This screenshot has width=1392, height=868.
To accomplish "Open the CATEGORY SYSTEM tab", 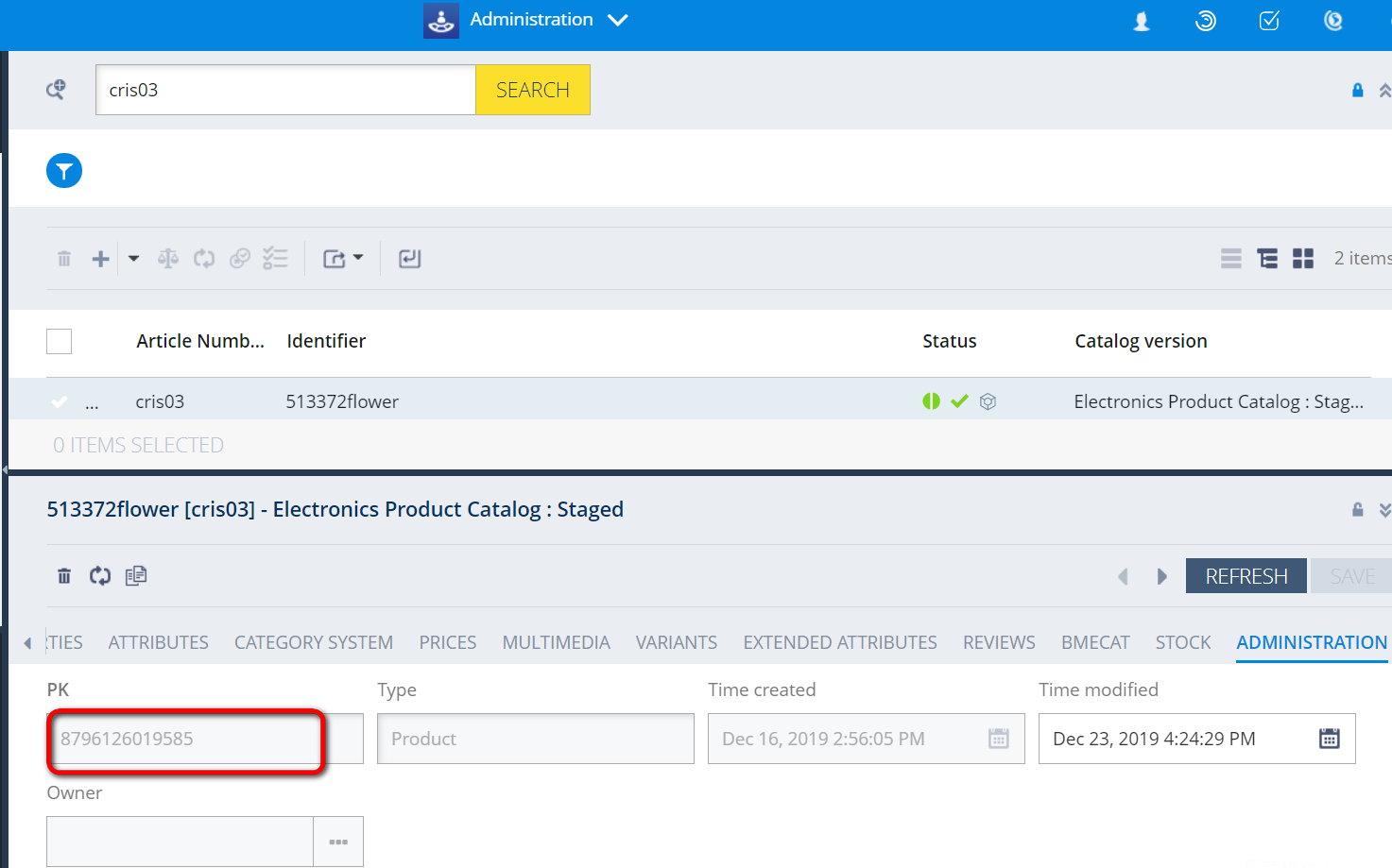I will [x=314, y=642].
